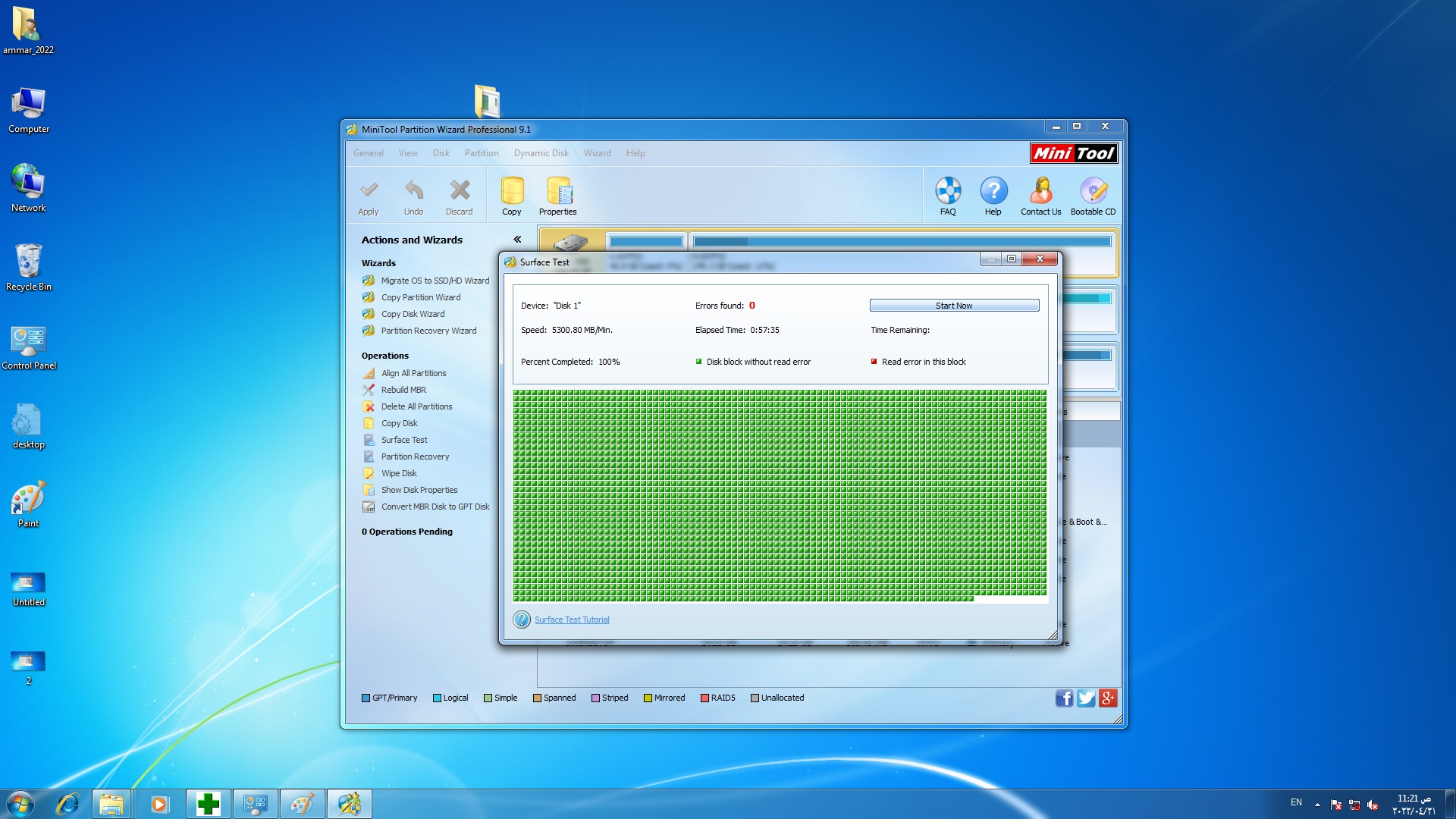
Task: Open the Windows Start button
Action: (x=20, y=804)
